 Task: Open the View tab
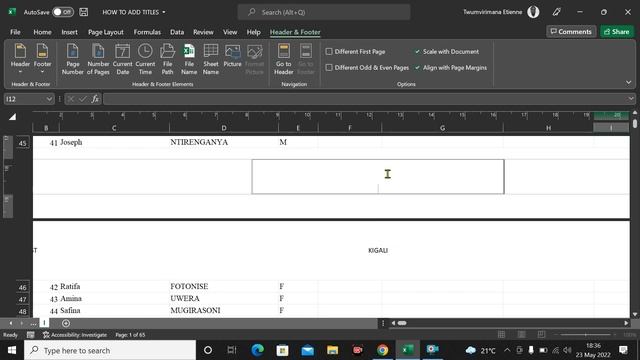point(230,32)
